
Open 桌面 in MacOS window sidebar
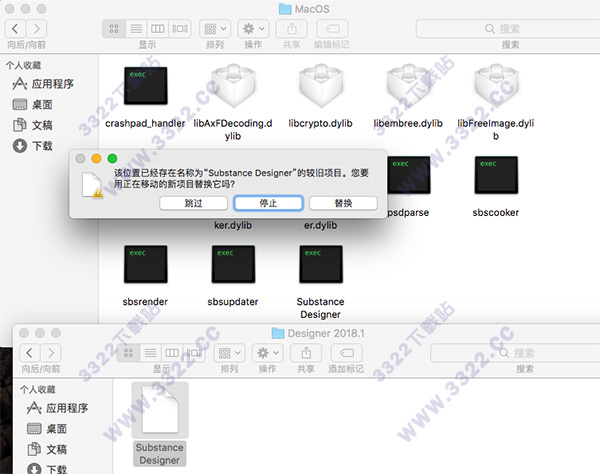pos(33,104)
